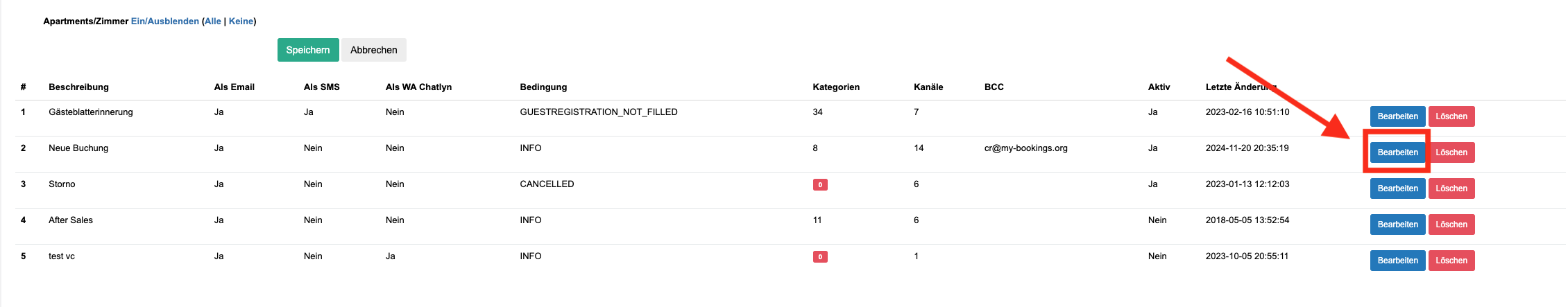Viewport: 1568px width, 307px height.
Task: Edit the Gästeblatterinnerung row via Bearbeiten
Action: 1397,116
